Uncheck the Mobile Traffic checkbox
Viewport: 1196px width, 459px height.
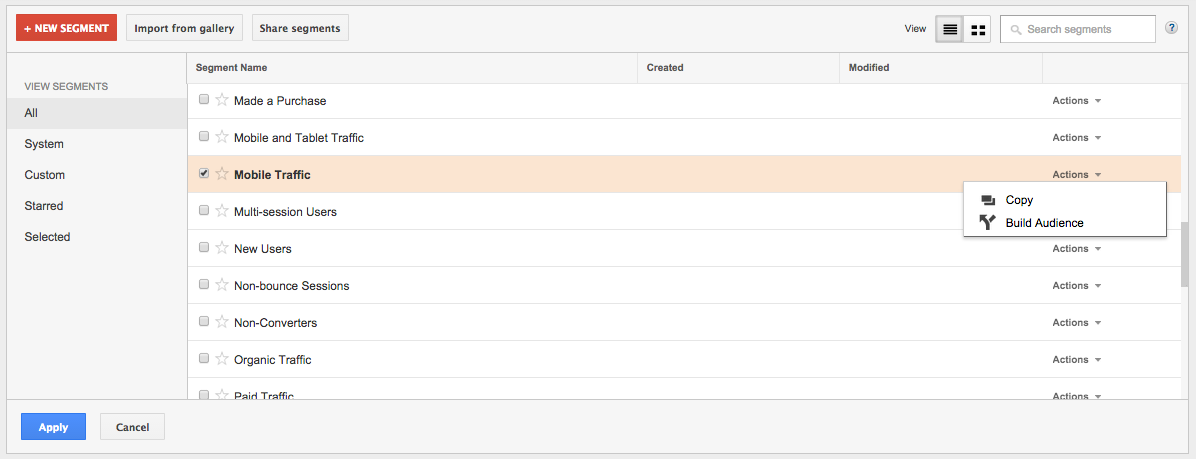coord(204,173)
